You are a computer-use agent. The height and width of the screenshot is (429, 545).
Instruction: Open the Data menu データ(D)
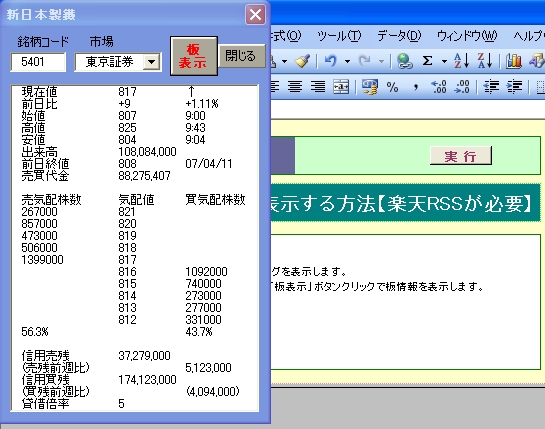pyautogui.click(x=399, y=35)
